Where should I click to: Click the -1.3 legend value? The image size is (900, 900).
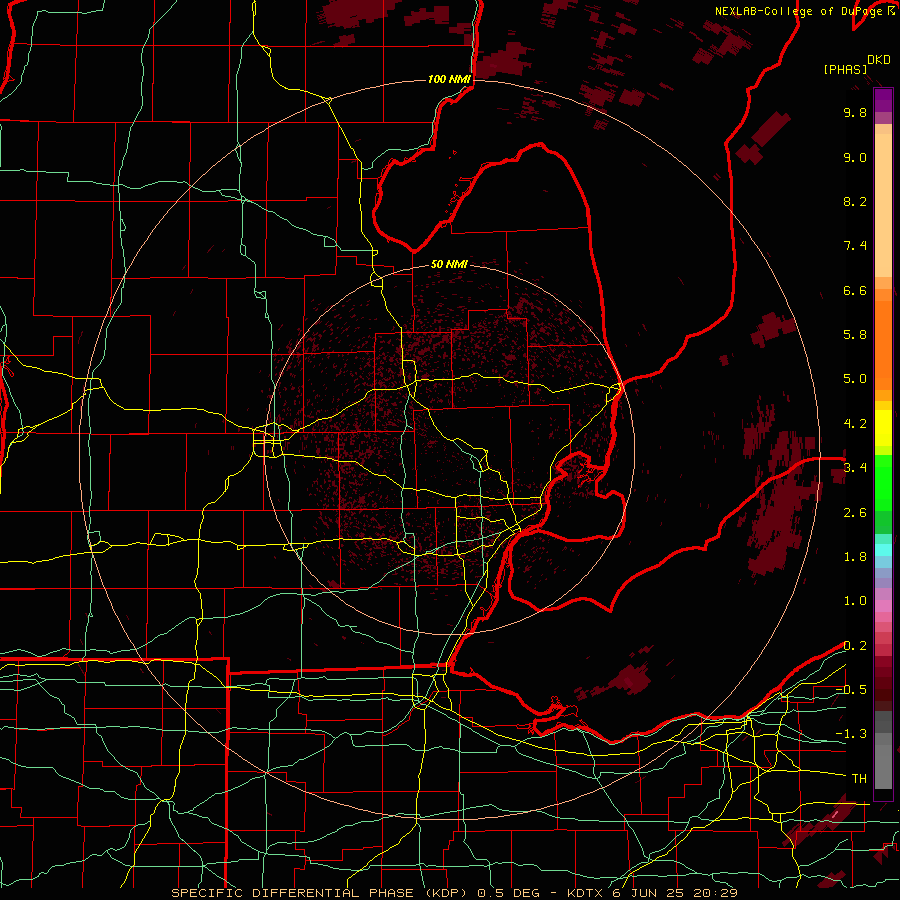(851, 734)
